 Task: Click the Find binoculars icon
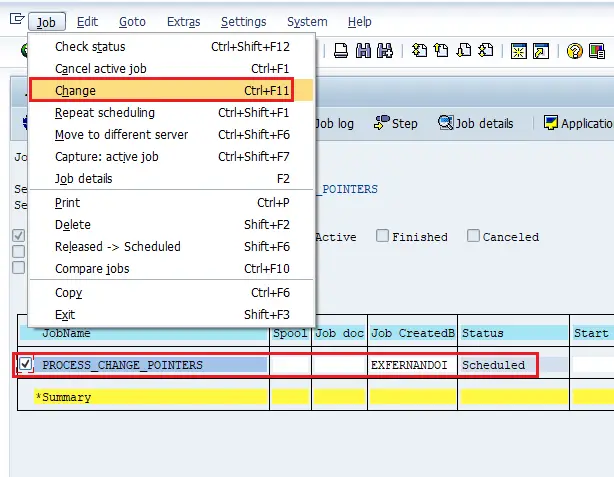pyautogui.click(x=363, y=51)
